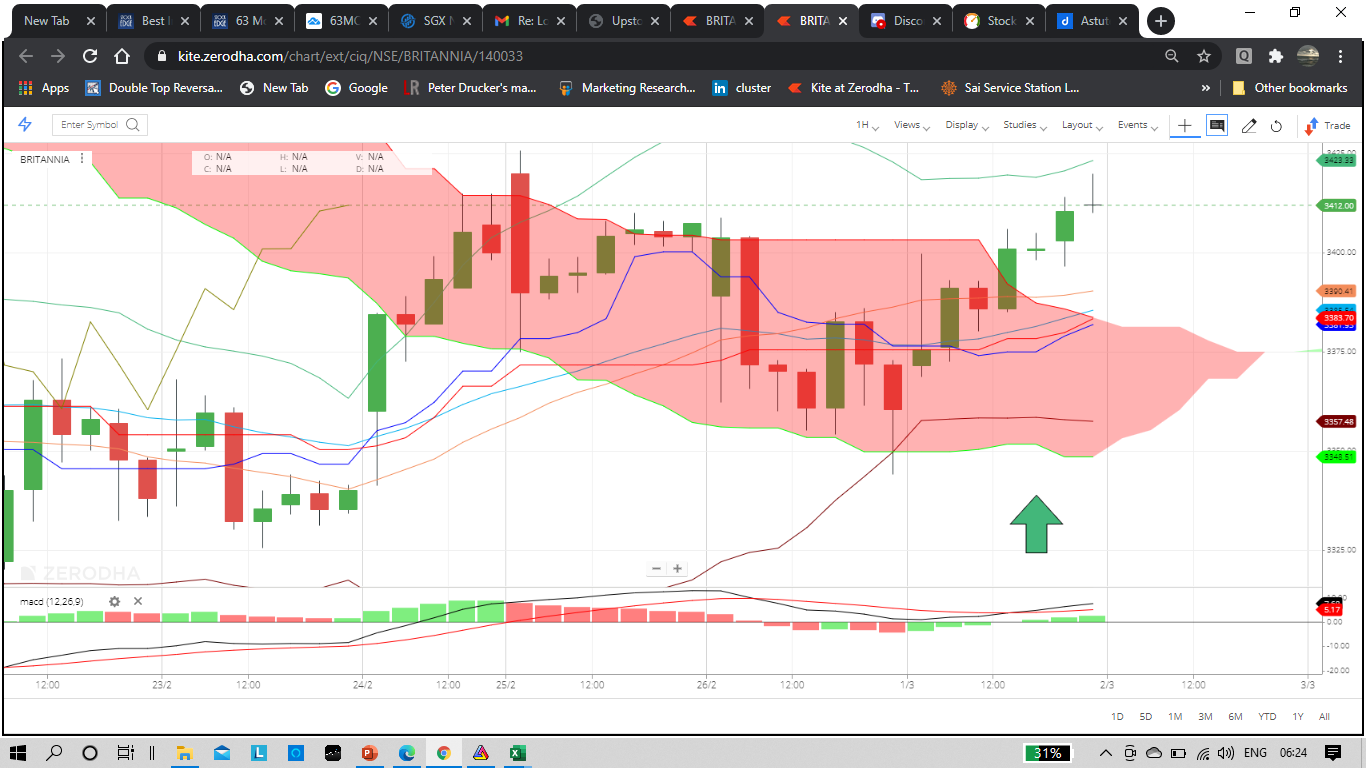Screen dimensions: 1366x768
Task: Open macd study settings gear
Action: pyautogui.click(x=114, y=601)
